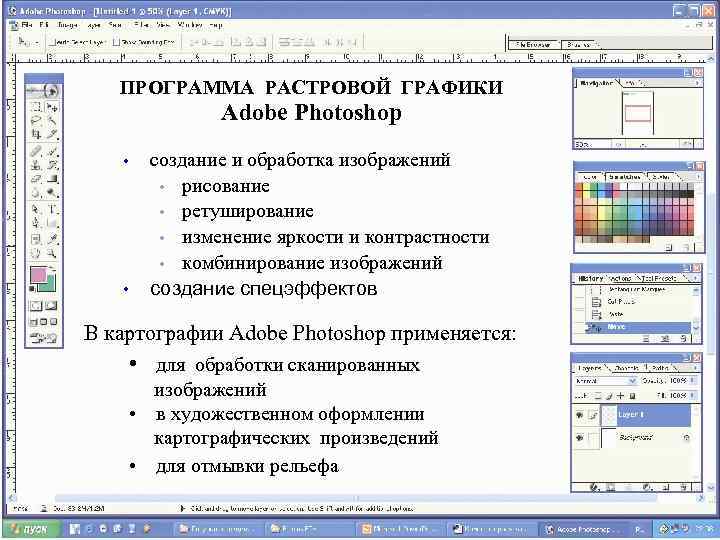Select the Hand tool
The image size is (720, 540).
point(36,253)
